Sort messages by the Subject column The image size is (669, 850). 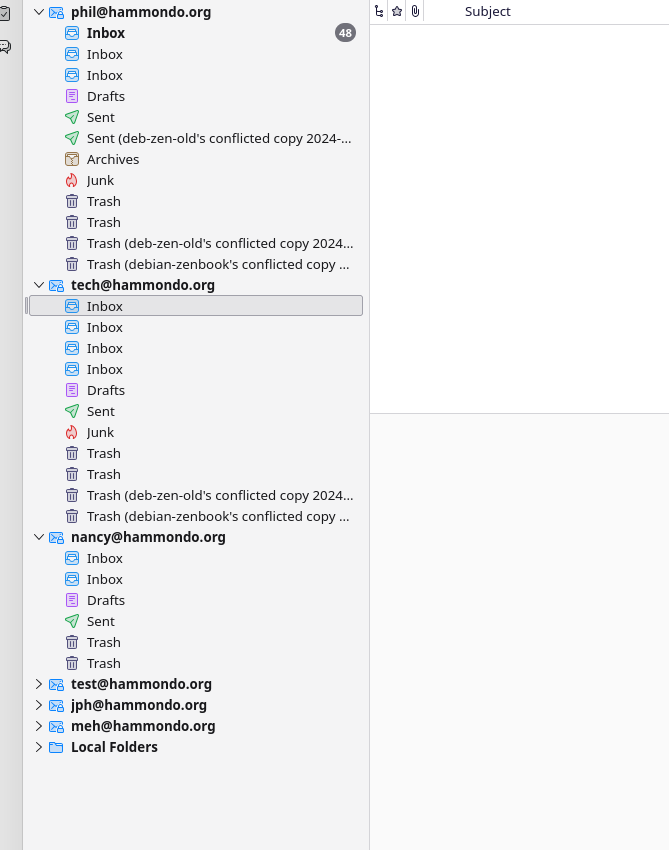pos(487,11)
